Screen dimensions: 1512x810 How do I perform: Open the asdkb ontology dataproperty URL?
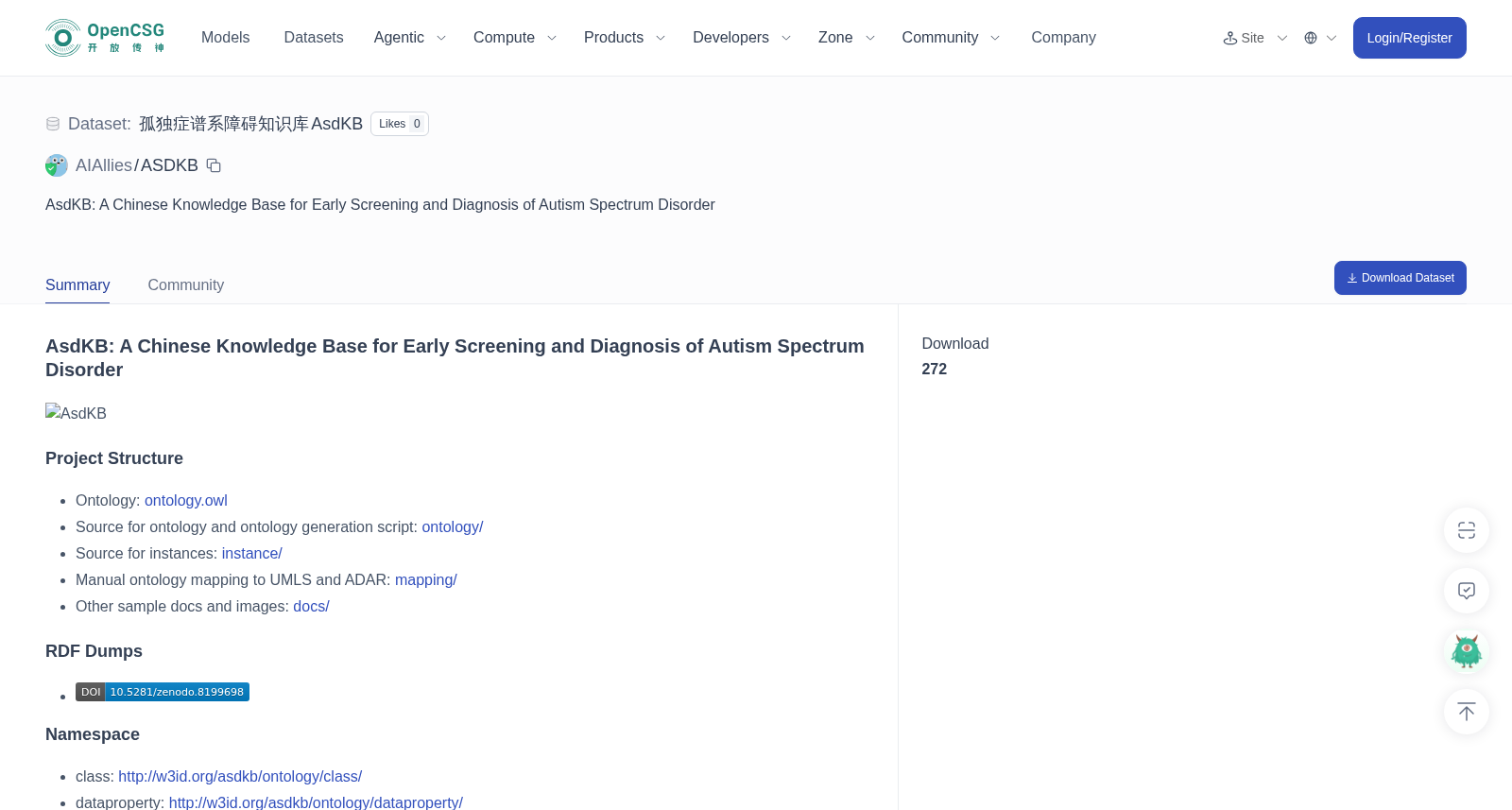click(x=316, y=802)
